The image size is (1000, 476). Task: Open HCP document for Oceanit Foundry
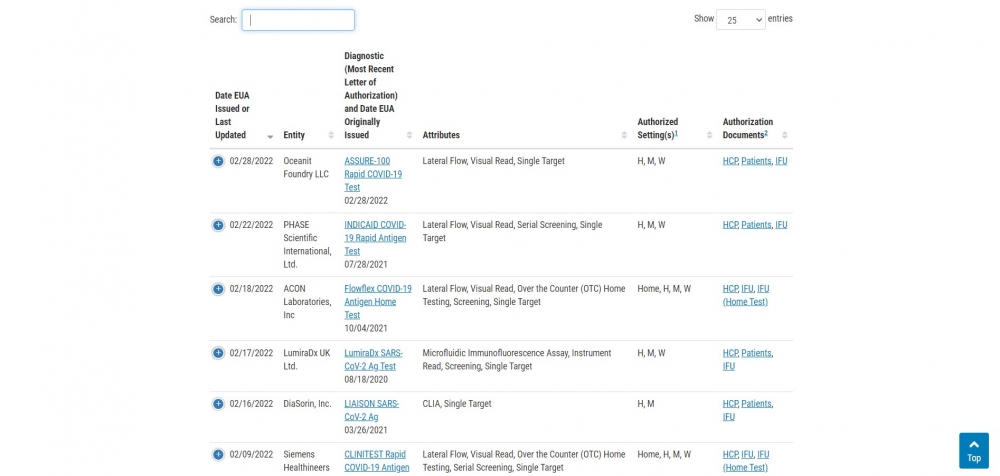(730, 161)
